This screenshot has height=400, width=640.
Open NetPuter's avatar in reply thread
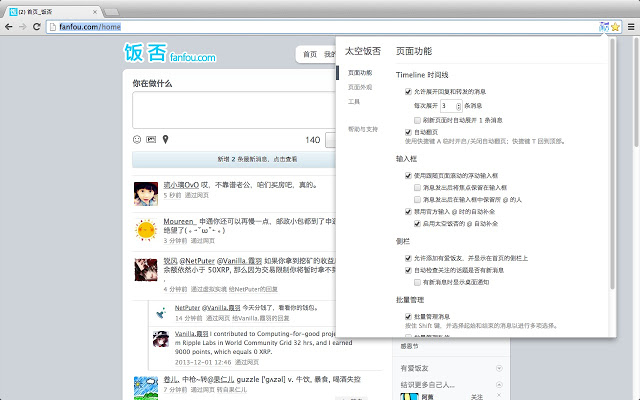[x=161, y=313]
